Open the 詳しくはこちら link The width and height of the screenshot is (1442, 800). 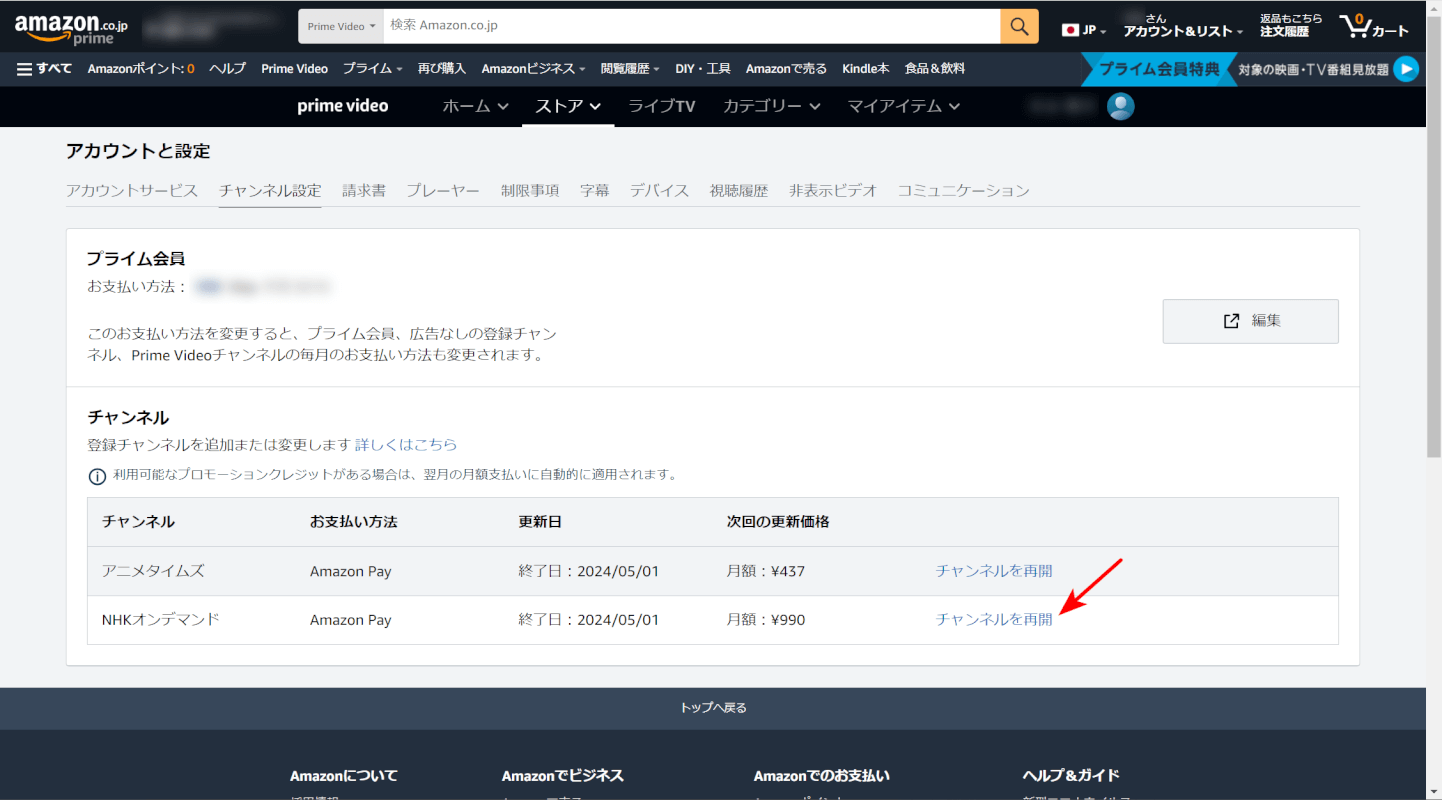(x=406, y=444)
